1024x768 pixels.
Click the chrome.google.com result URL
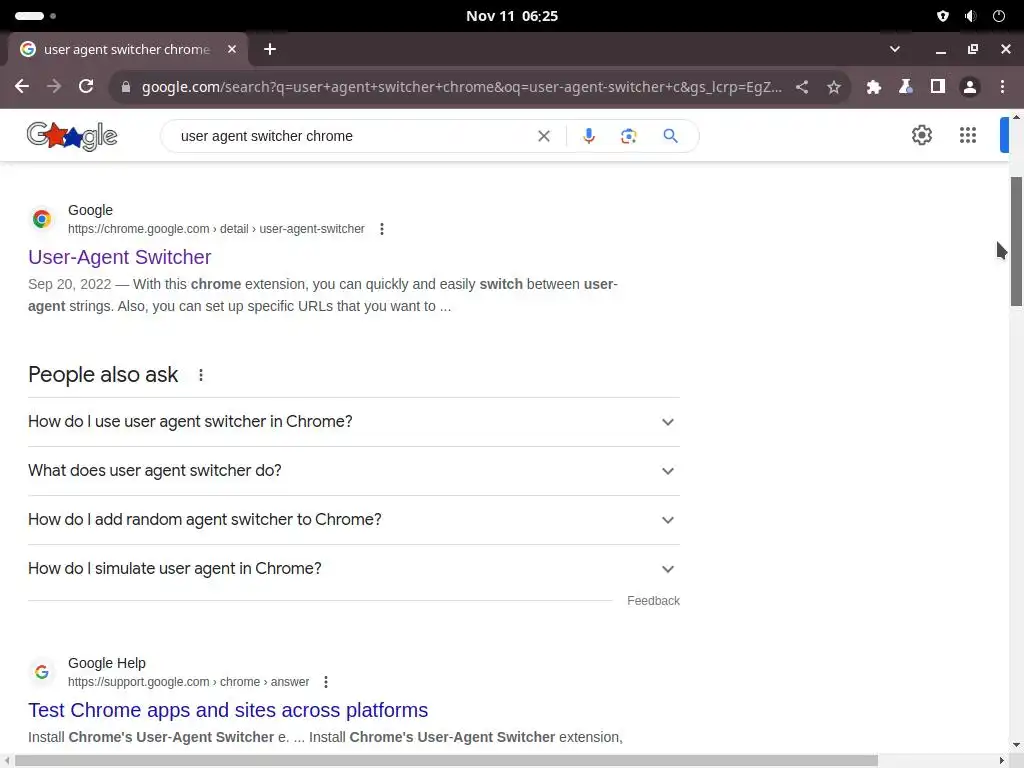pyautogui.click(x=216, y=229)
